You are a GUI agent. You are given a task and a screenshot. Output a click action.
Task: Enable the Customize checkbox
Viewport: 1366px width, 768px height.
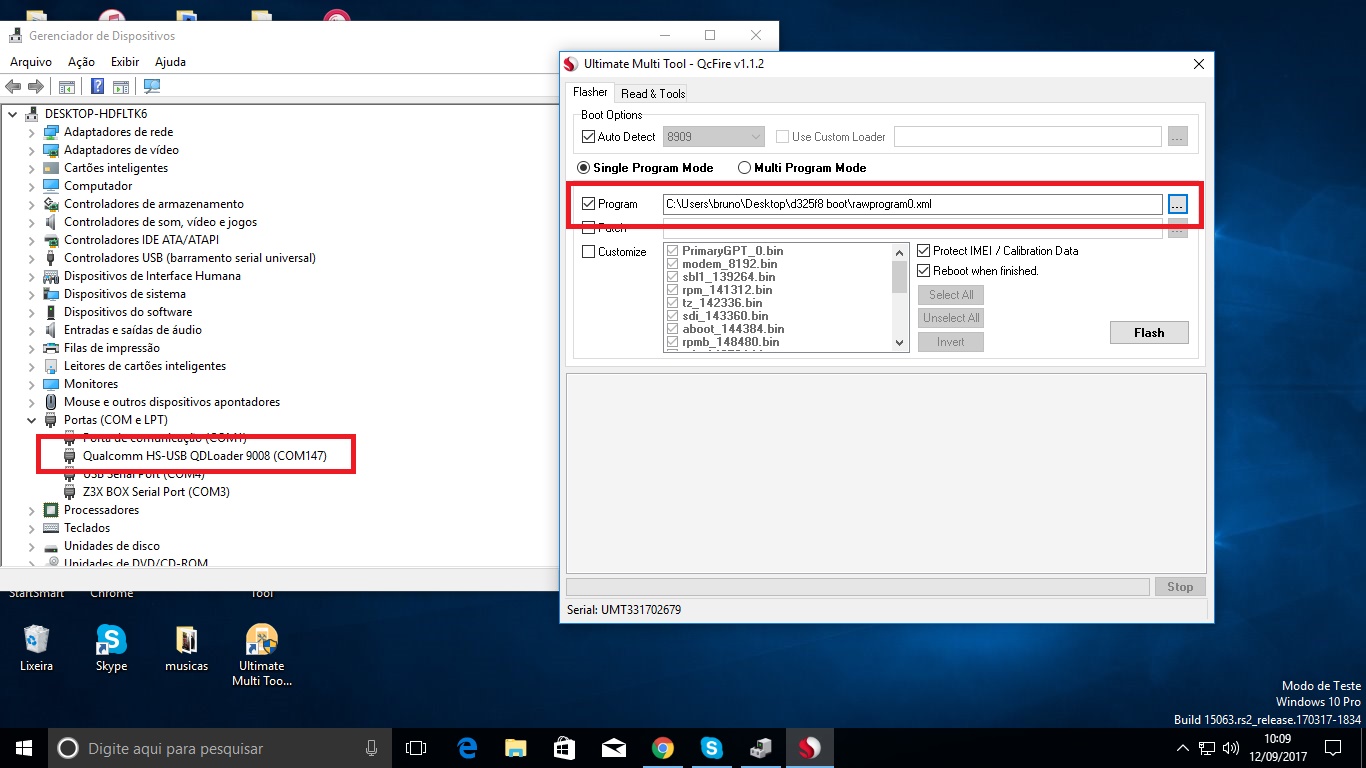[588, 252]
